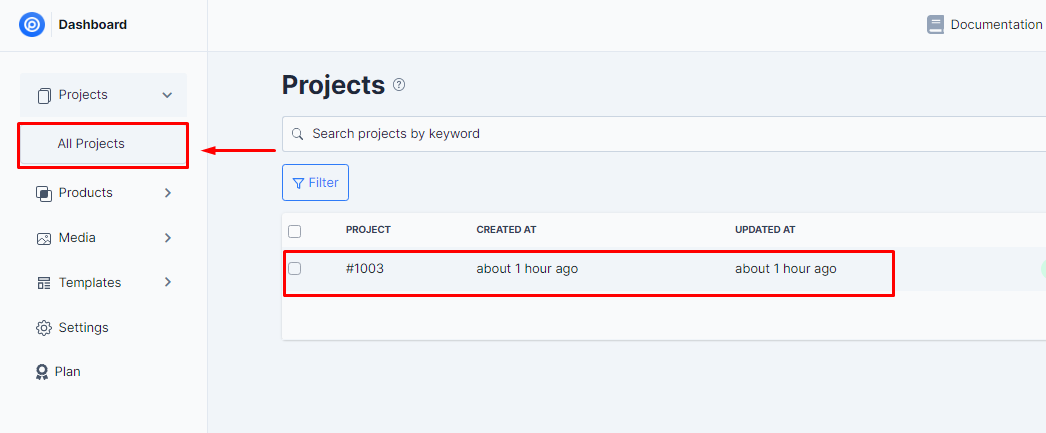Click the help icon beside Projects heading
This screenshot has height=433, width=1046.
[399, 85]
